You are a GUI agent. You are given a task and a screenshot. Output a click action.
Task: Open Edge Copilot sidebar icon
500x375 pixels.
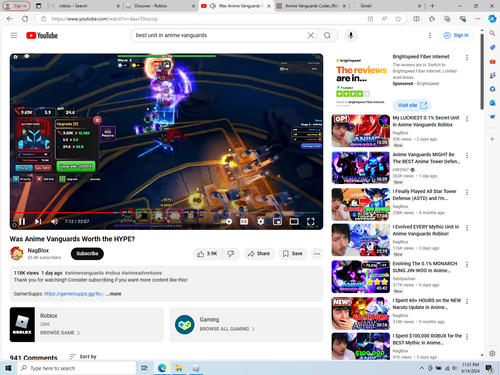492,19
